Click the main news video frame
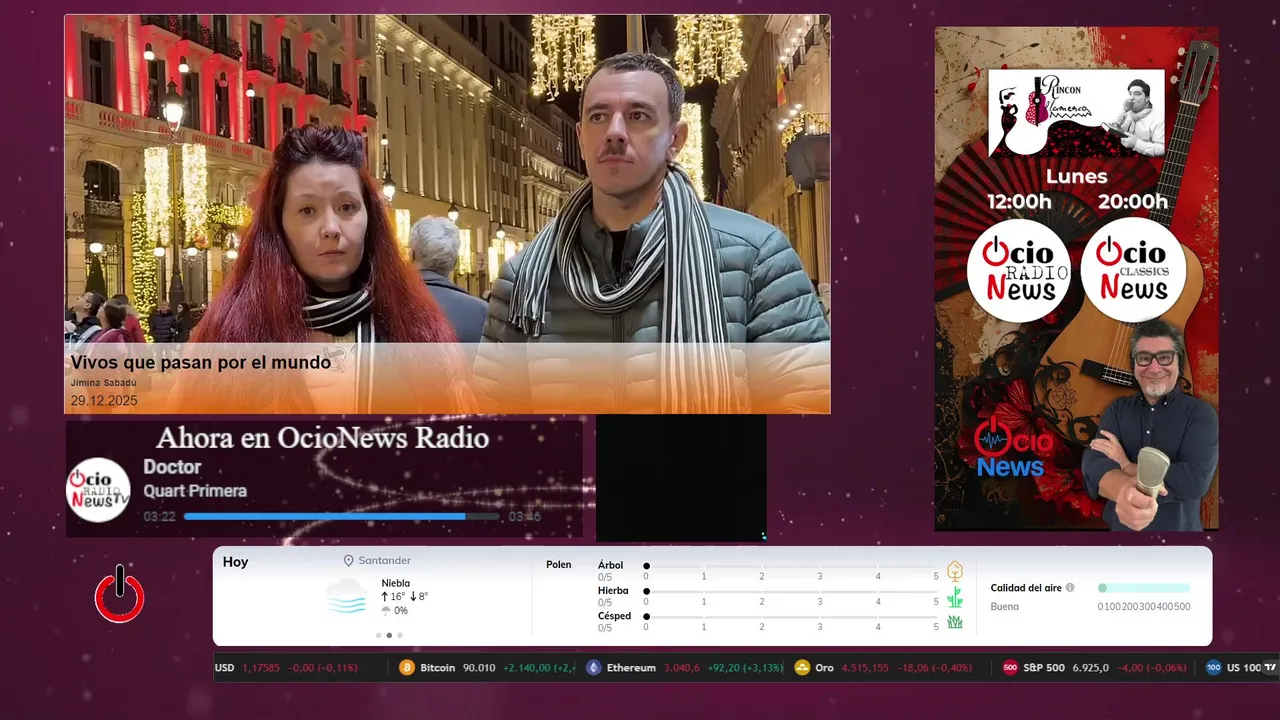Screen dimensions: 1280x720 [447, 214]
